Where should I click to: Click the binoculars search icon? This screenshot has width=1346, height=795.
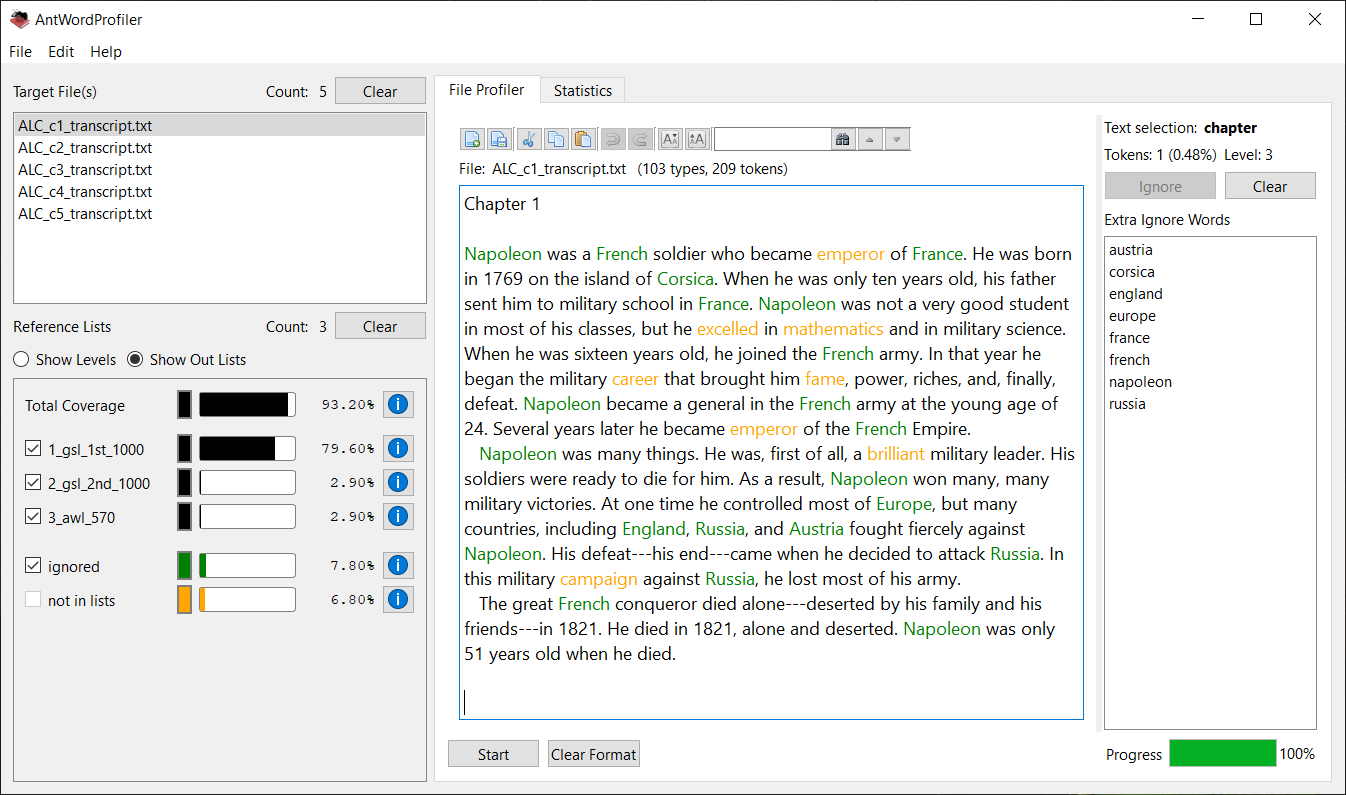click(x=843, y=140)
